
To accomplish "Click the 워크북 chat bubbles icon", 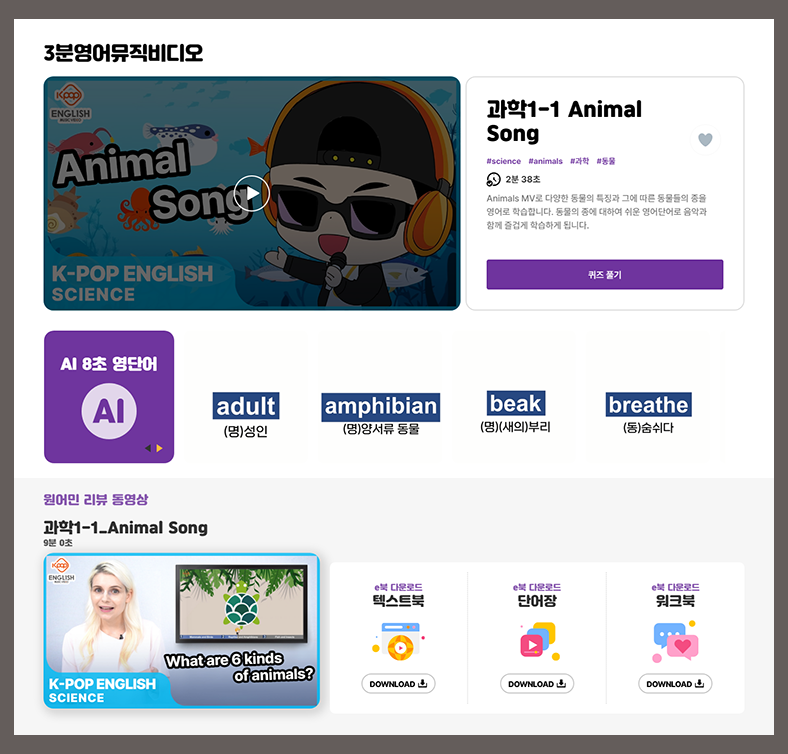I will (675, 641).
